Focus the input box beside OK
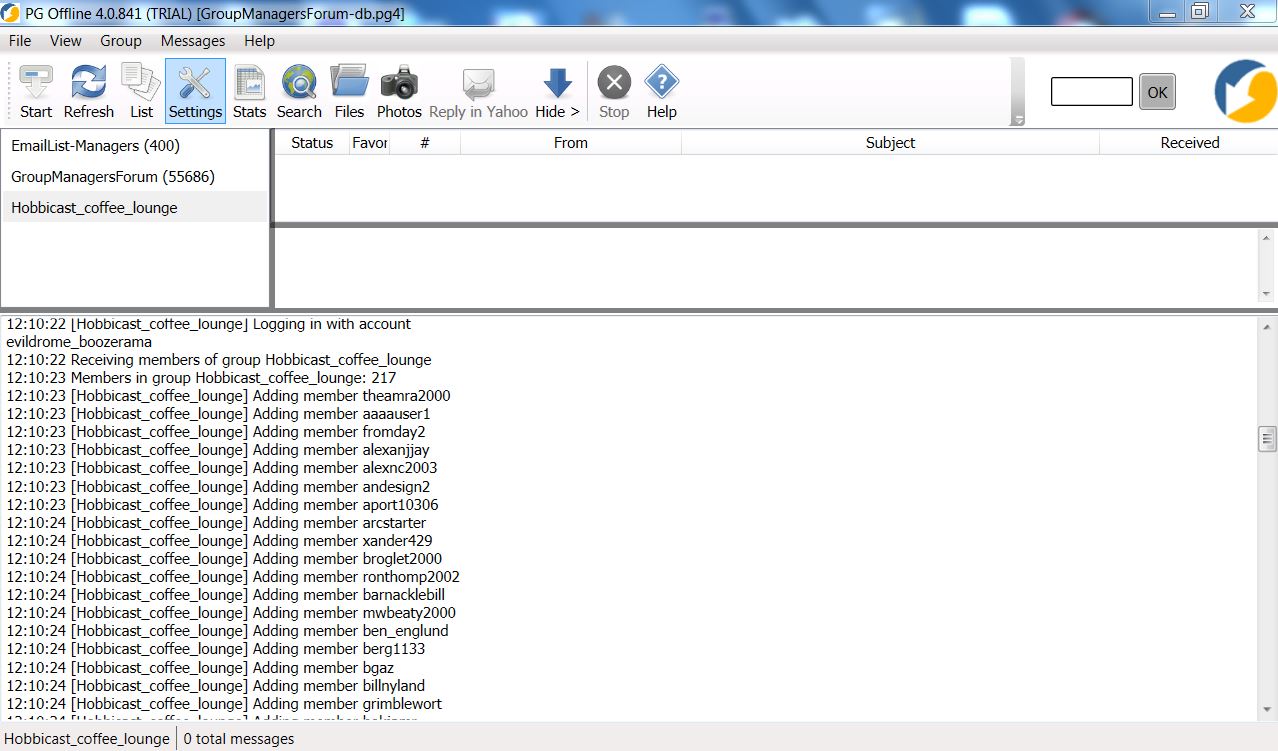Screen dimensions: 1278x751 pos(1091,92)
